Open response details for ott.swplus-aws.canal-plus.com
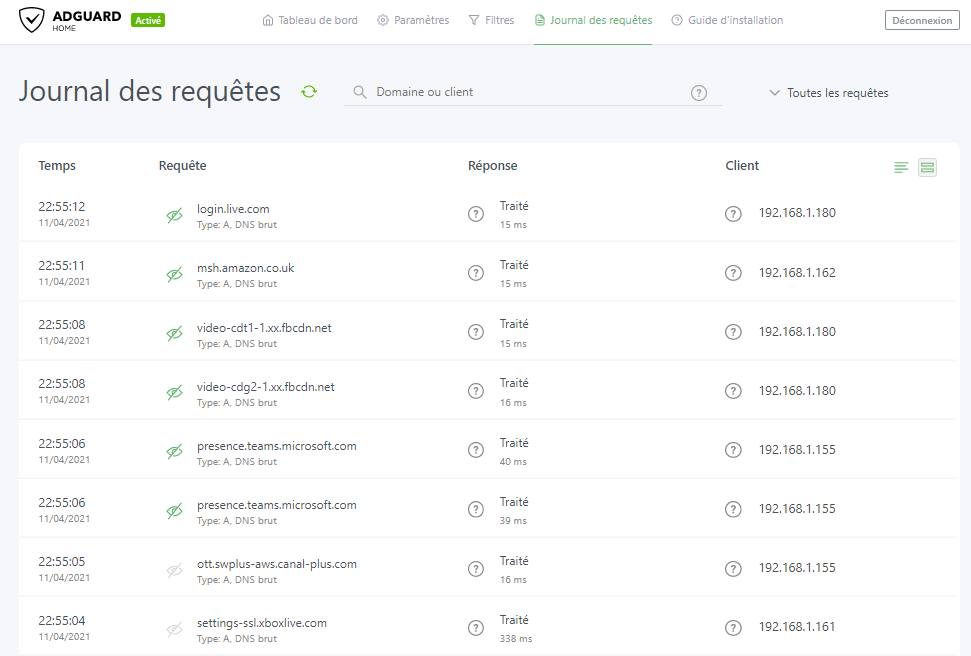Viewport: 971px width, 656px height. (x=476, y=569)
